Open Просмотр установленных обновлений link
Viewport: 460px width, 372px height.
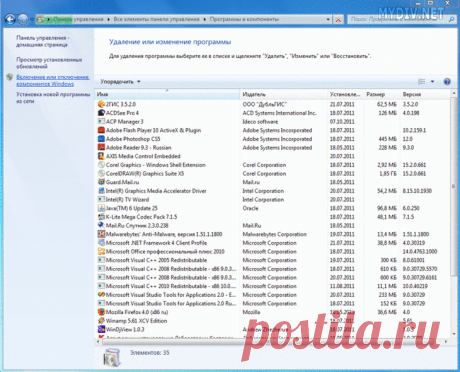[x=49, y=63]
